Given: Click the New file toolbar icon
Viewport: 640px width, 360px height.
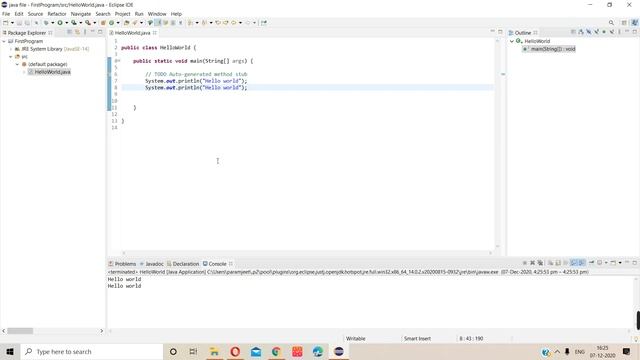Looking at the screenshot, I should tap(6, 23).
